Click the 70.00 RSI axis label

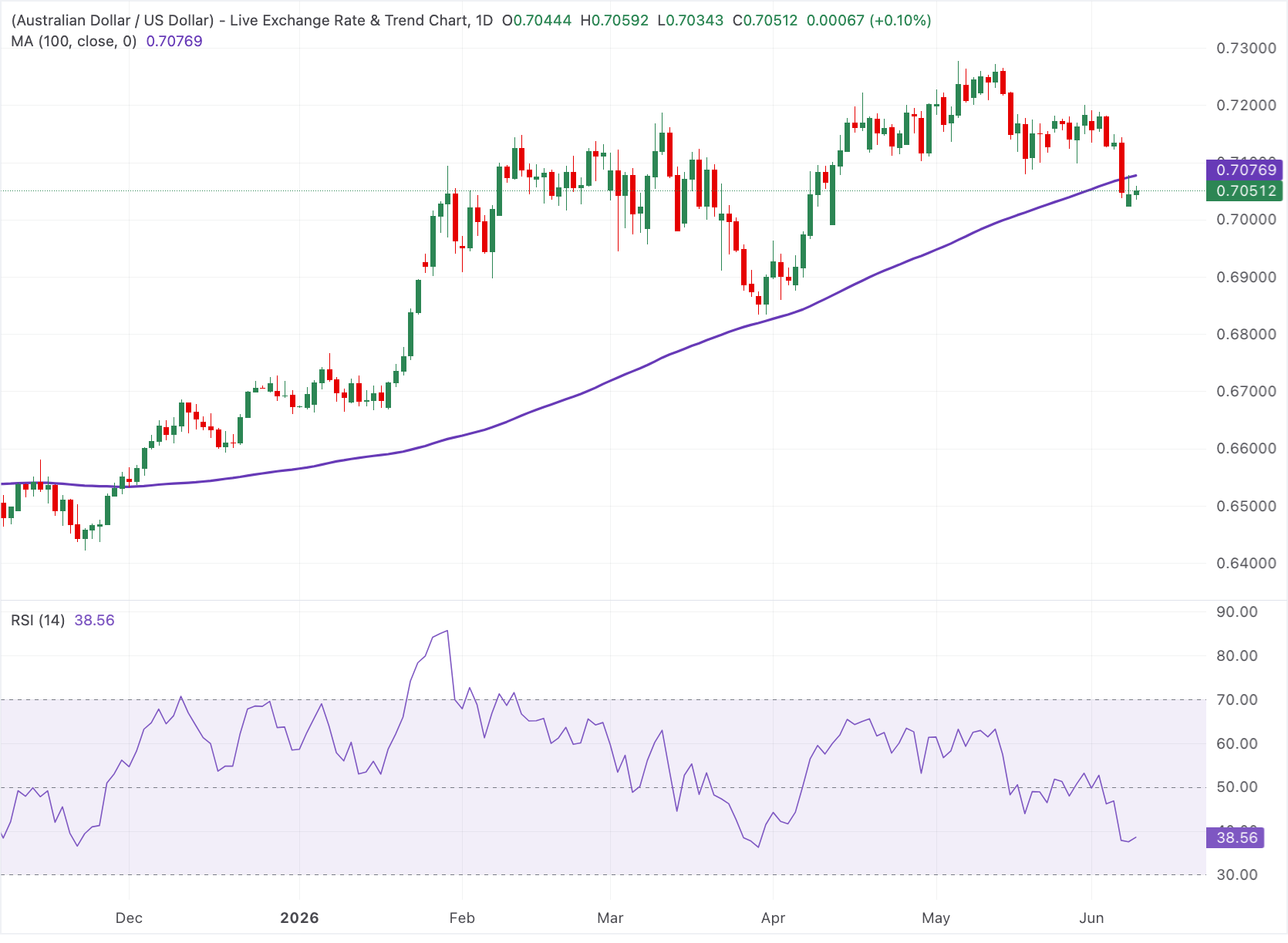tap(1237, 700)
